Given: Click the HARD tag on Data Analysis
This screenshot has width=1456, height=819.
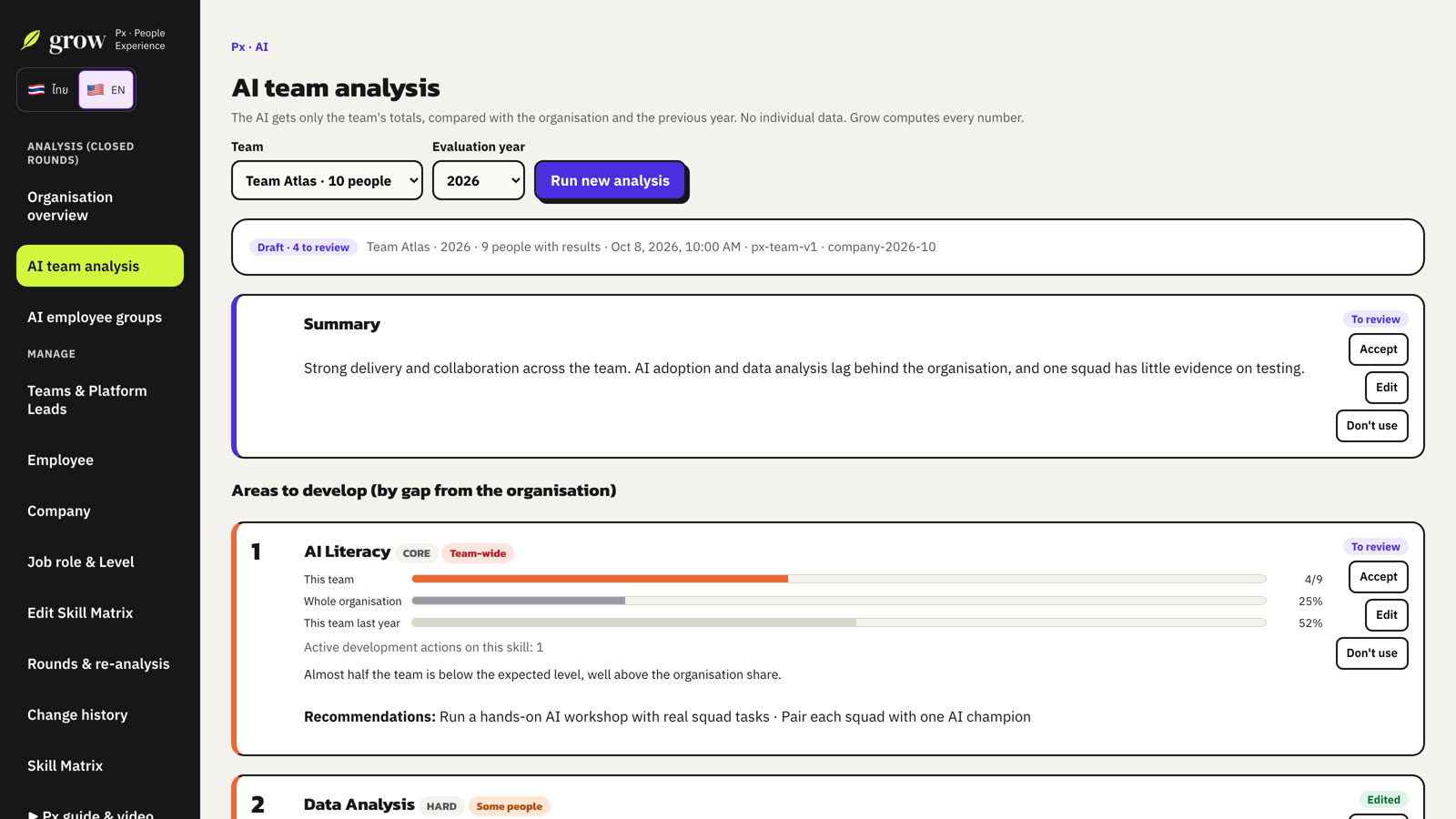Looking at the screenshot, I should (441, 806).
